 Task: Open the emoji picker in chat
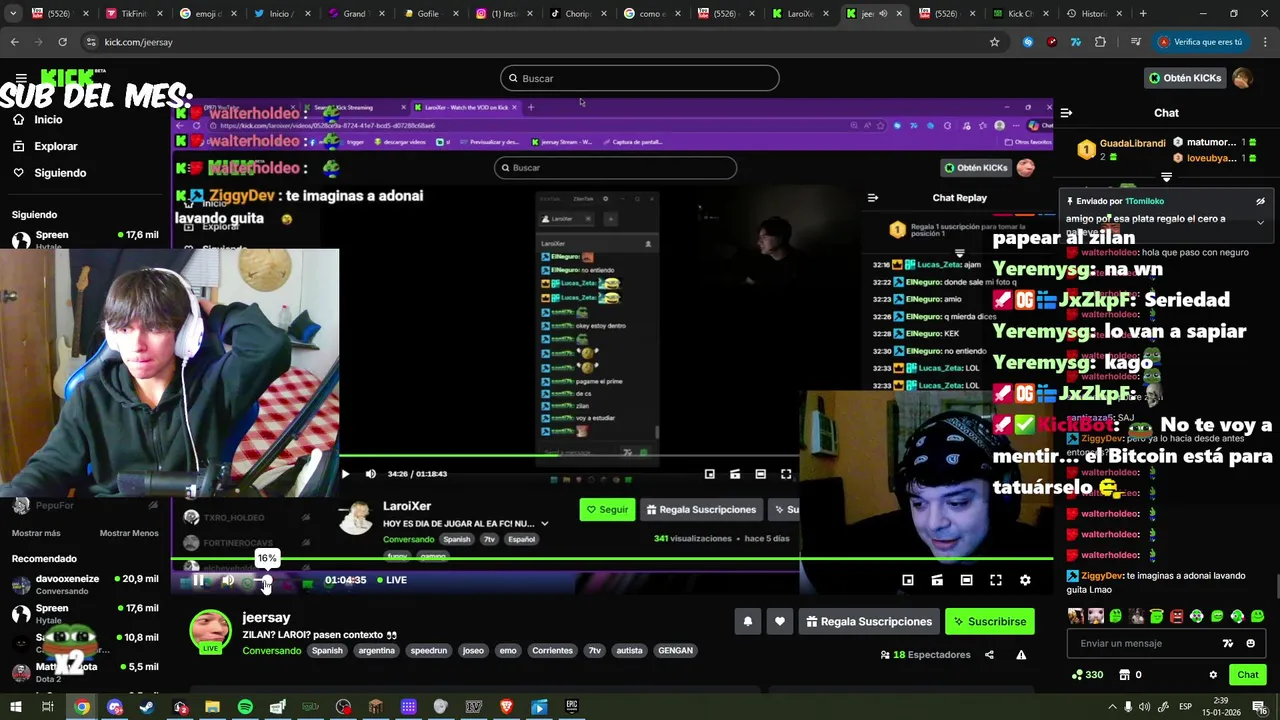coord(1250,644)
